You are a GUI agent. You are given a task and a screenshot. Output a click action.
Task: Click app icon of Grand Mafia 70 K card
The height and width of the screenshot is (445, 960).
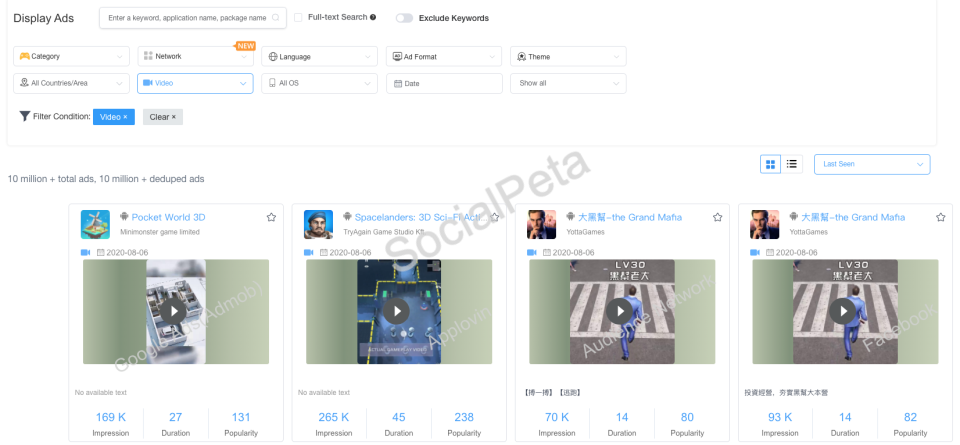coord(541,225)
